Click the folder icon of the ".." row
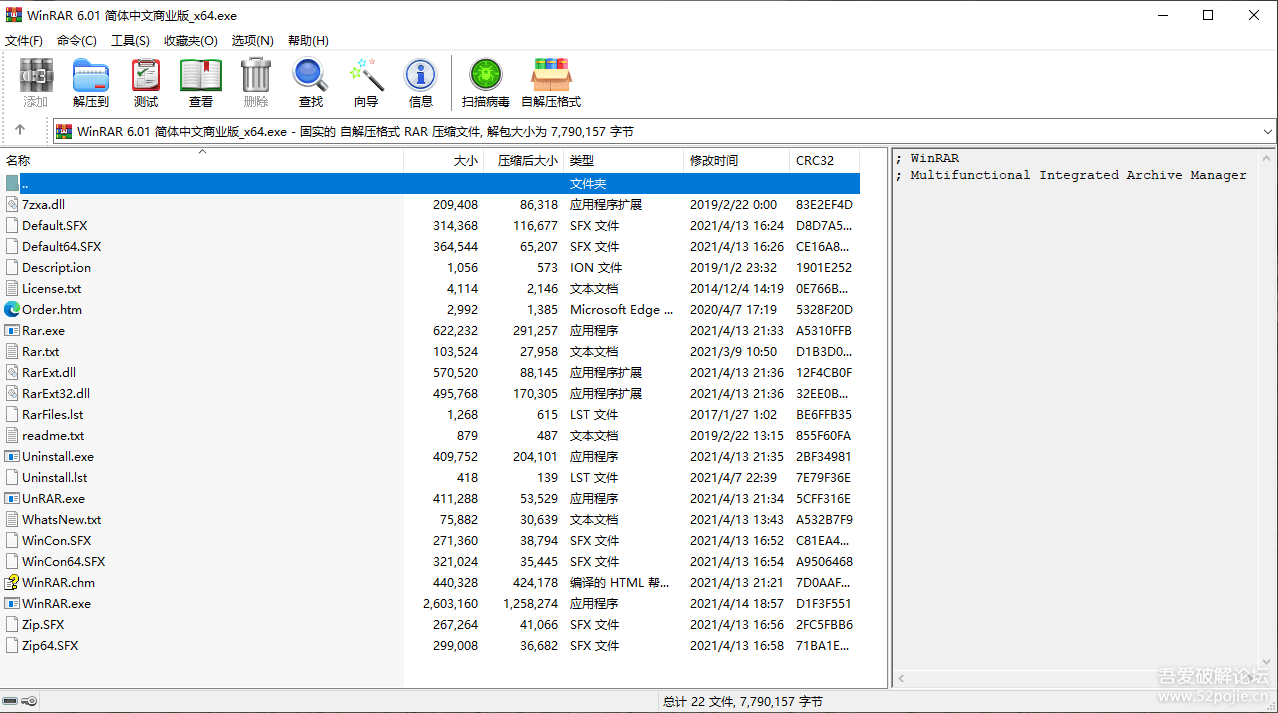This screenshot has height=713, width=1278. point(12,184)
